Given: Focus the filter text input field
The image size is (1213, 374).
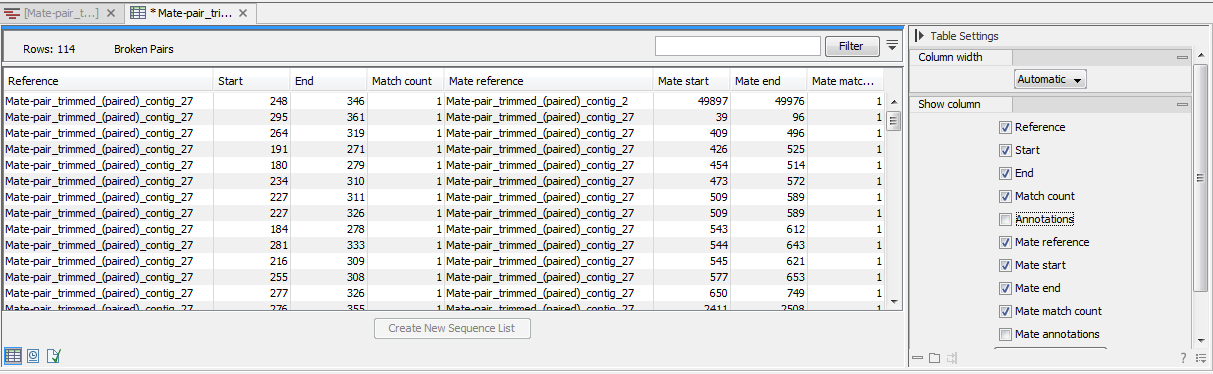Looking at the screenshot, I should tap(738, 46).
